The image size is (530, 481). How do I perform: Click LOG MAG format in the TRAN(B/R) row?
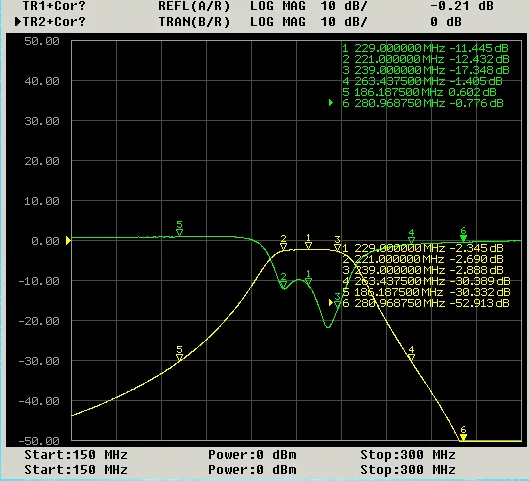point(278,22)
